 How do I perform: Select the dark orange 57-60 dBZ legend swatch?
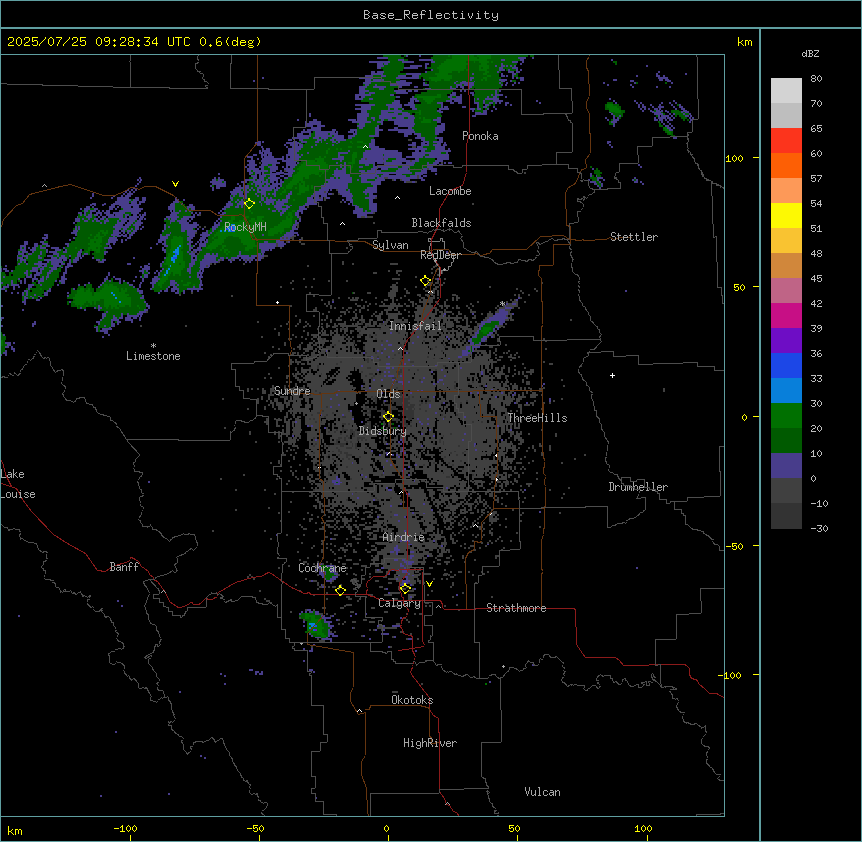pyautogui.click(x=786, y=165)
